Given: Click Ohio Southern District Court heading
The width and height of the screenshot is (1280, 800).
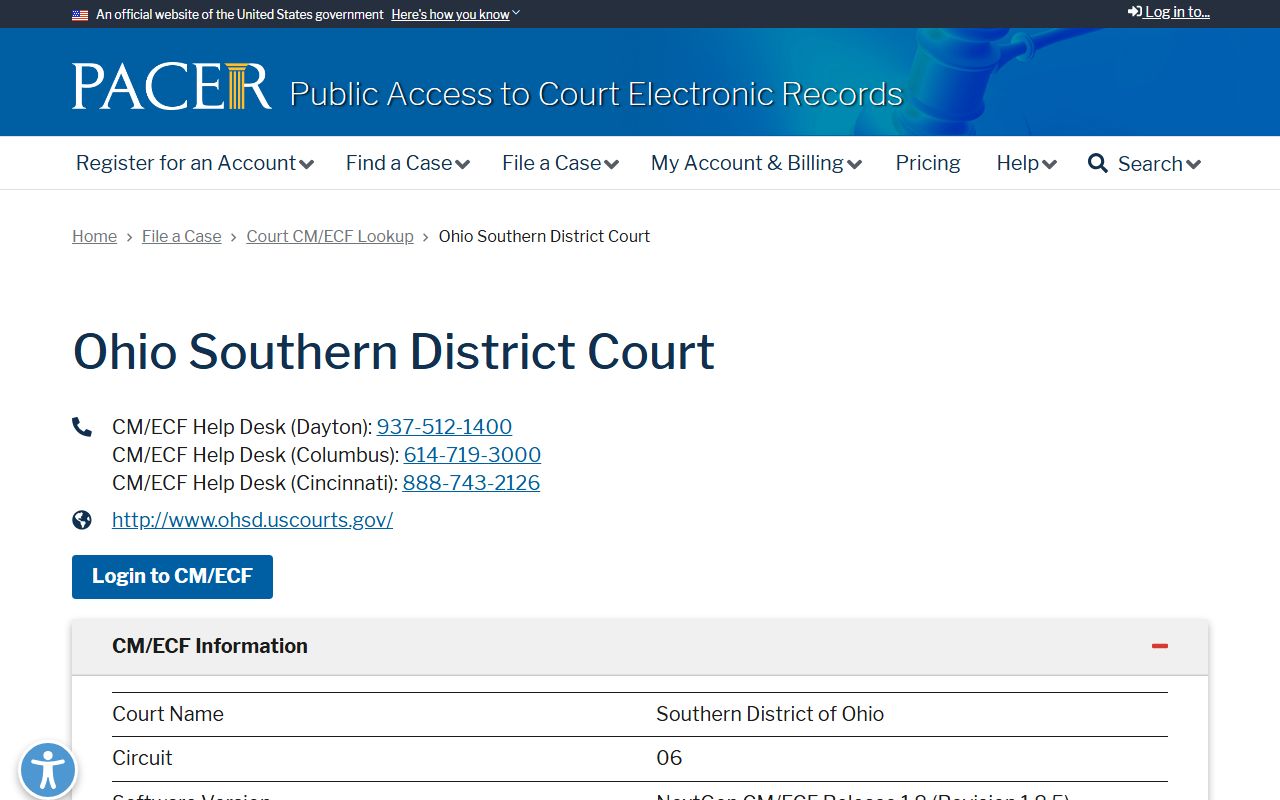Looking at the screenshot, I should (394, 352).
